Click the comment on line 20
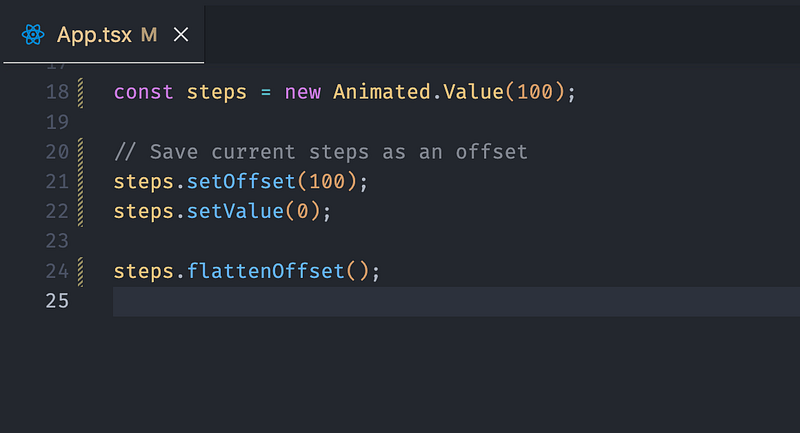This screenshot has height=433, width=800. [x=321, y=152]
